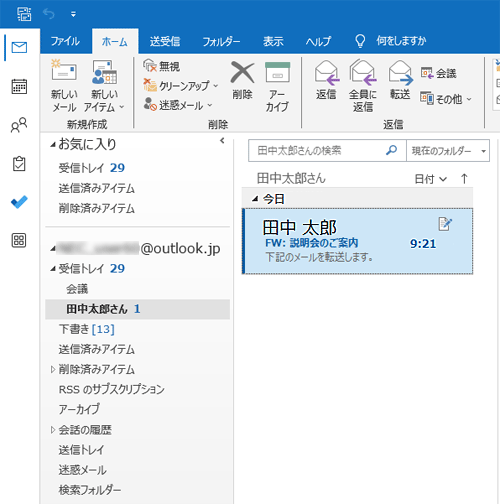Open the more apps grid icon
This screenshot has height=504, width=500.
coord(19,240)
